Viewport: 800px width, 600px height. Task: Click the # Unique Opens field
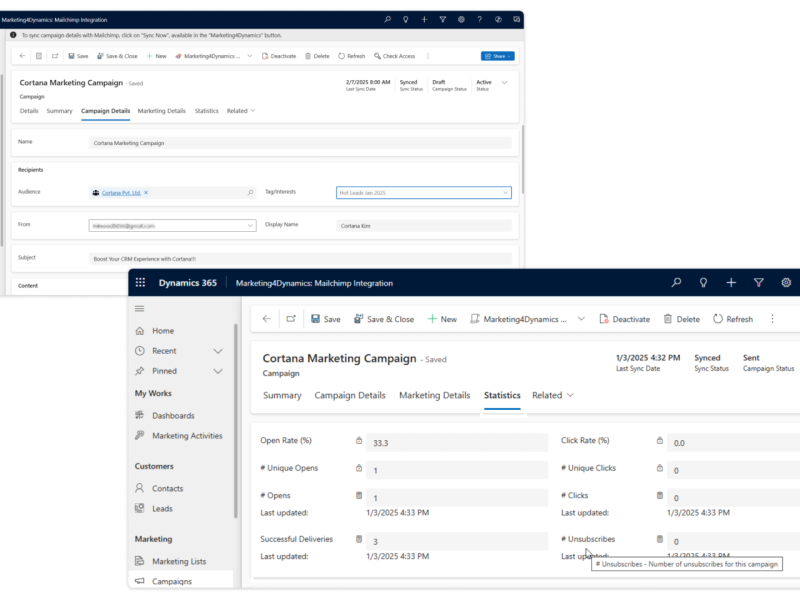[x=457, y=470]
